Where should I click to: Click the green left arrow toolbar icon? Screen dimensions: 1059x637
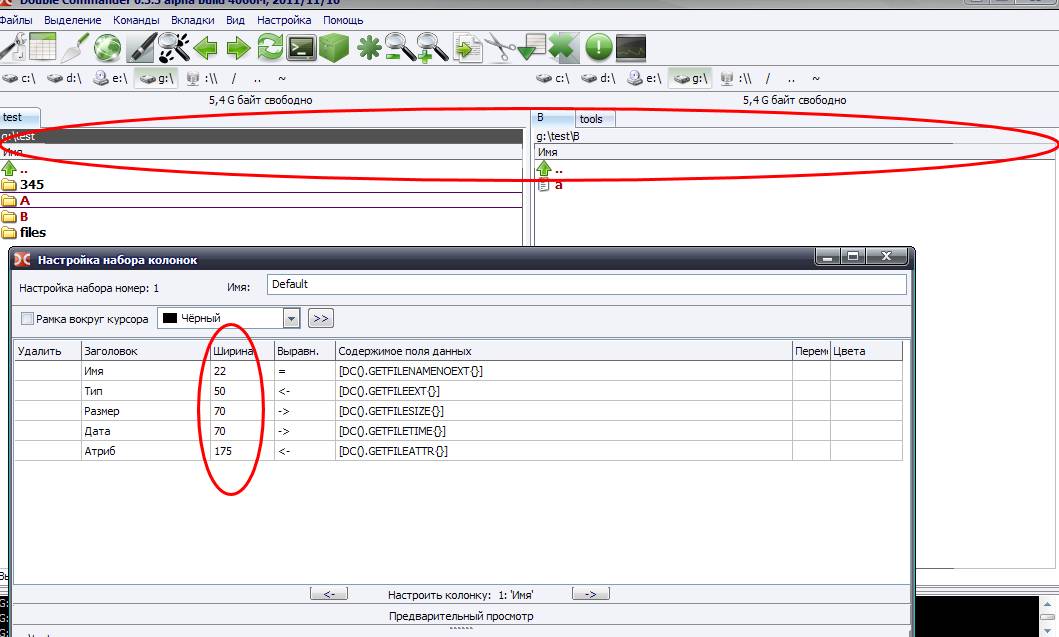coord(206,47)
